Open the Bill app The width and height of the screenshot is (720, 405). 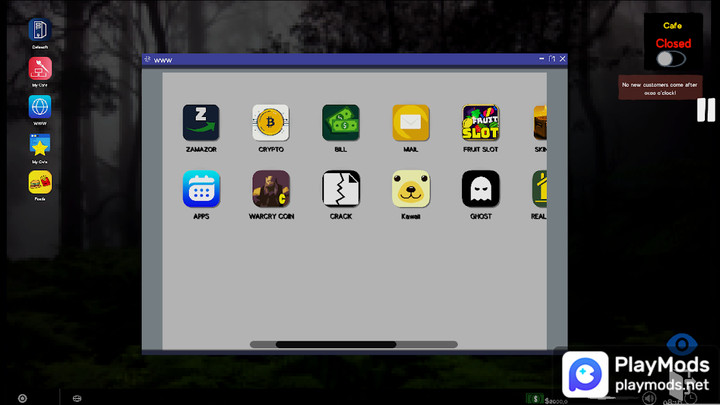pyautogui.click(x=341, y=123)
